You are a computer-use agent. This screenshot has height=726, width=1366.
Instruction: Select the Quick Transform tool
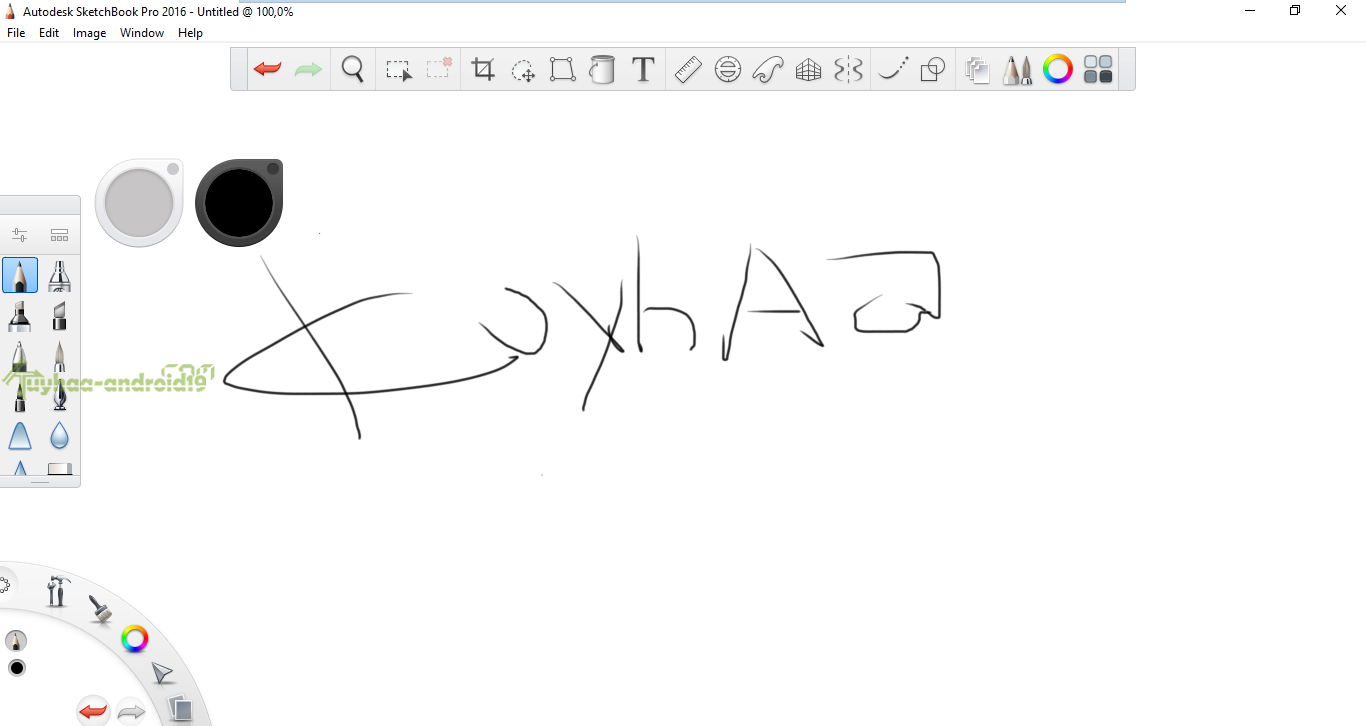[x=523, y=70]
